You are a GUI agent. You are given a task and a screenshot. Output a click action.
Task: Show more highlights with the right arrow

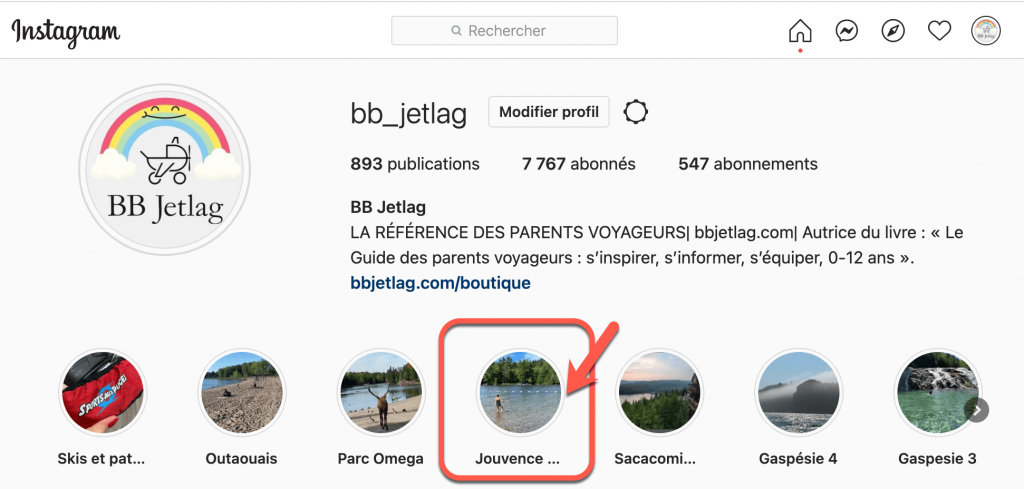pyautogui.click(x=977, y=410)
